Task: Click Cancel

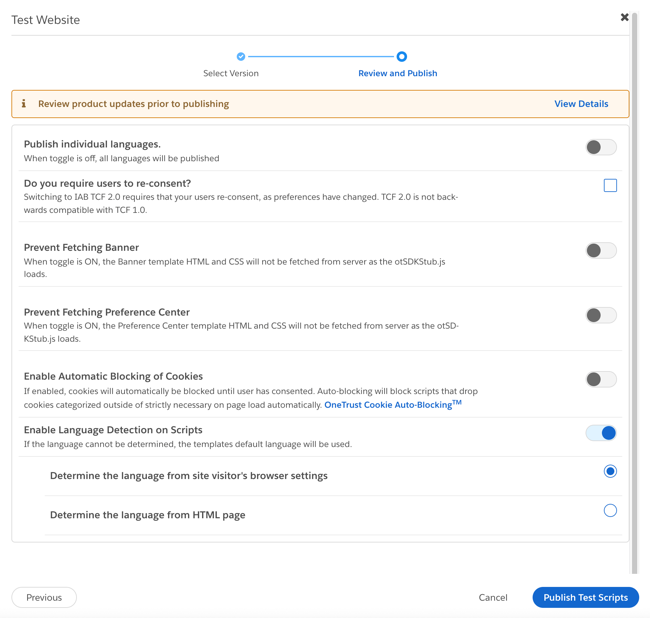Action: 493,597
